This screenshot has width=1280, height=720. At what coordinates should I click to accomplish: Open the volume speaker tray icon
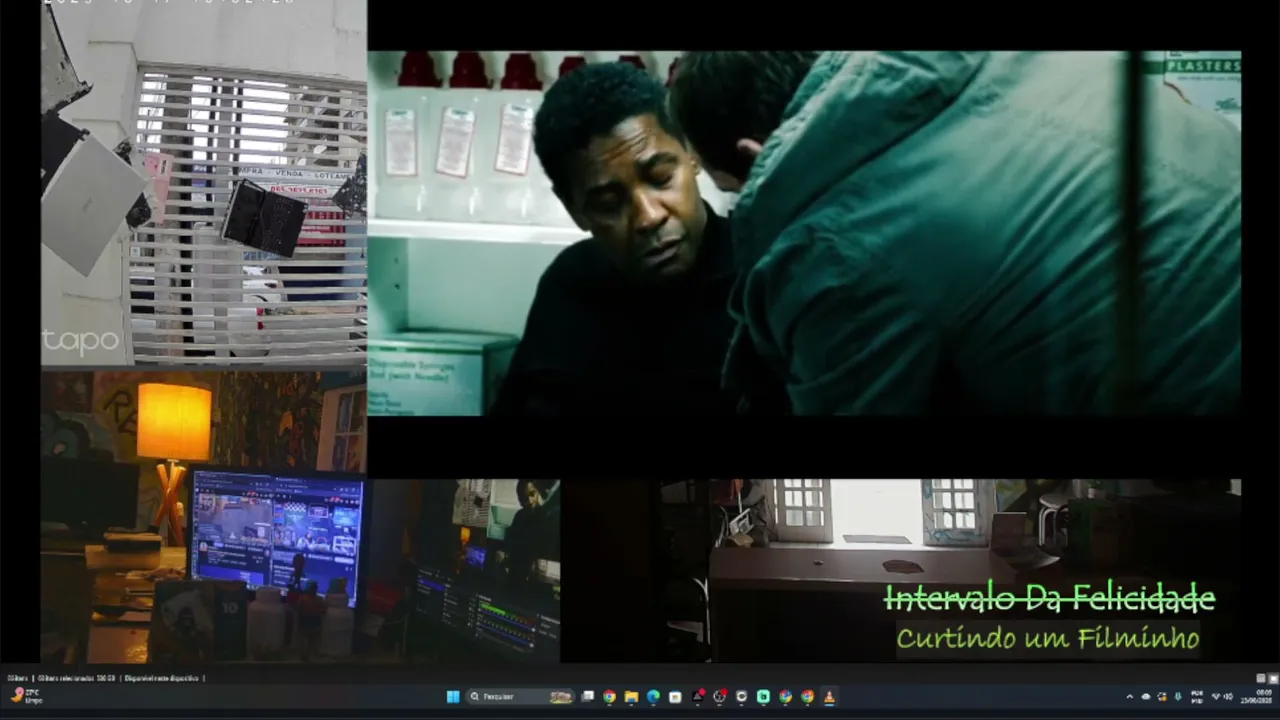[1228, 697]
